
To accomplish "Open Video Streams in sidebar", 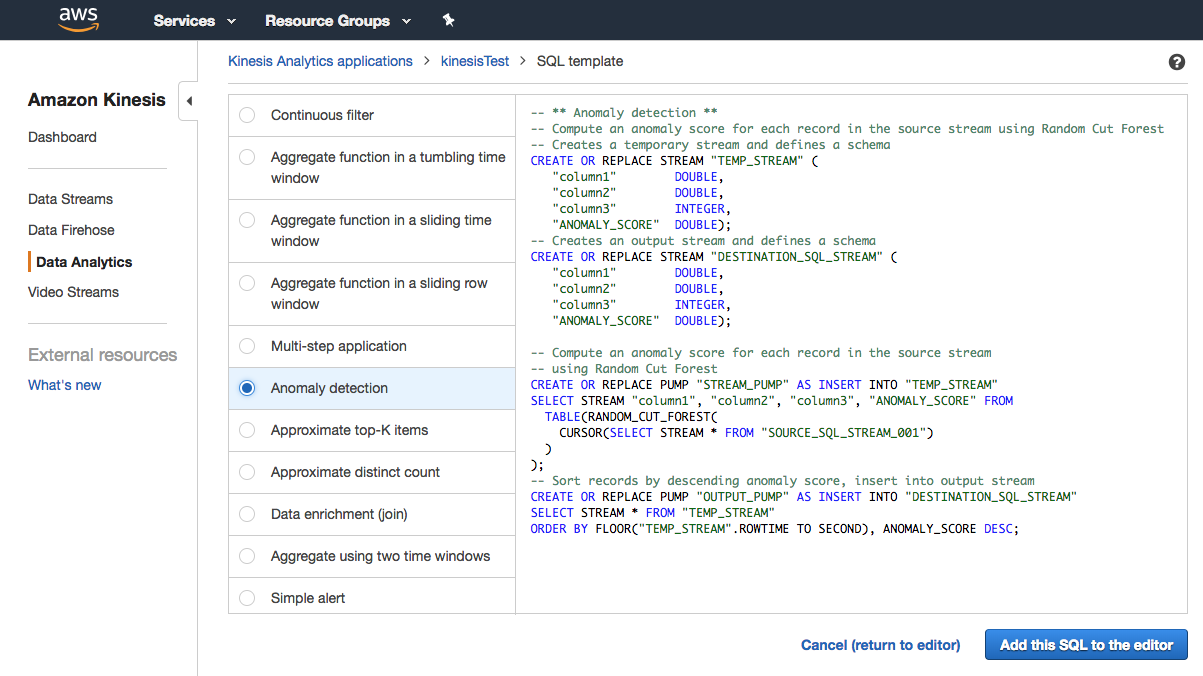I will pyautogui.click(x=73, y=292).
